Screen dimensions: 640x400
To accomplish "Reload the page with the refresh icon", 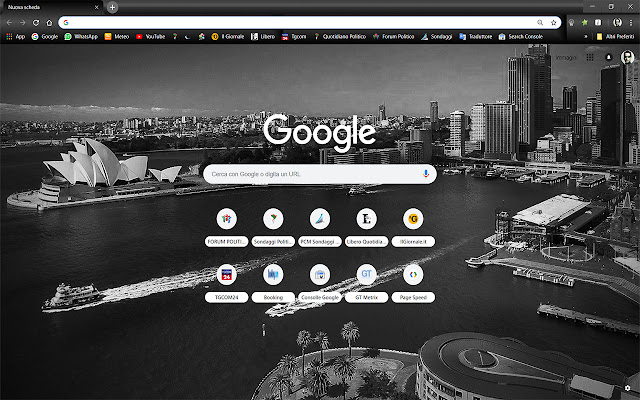I will click(x=36, y=22).
